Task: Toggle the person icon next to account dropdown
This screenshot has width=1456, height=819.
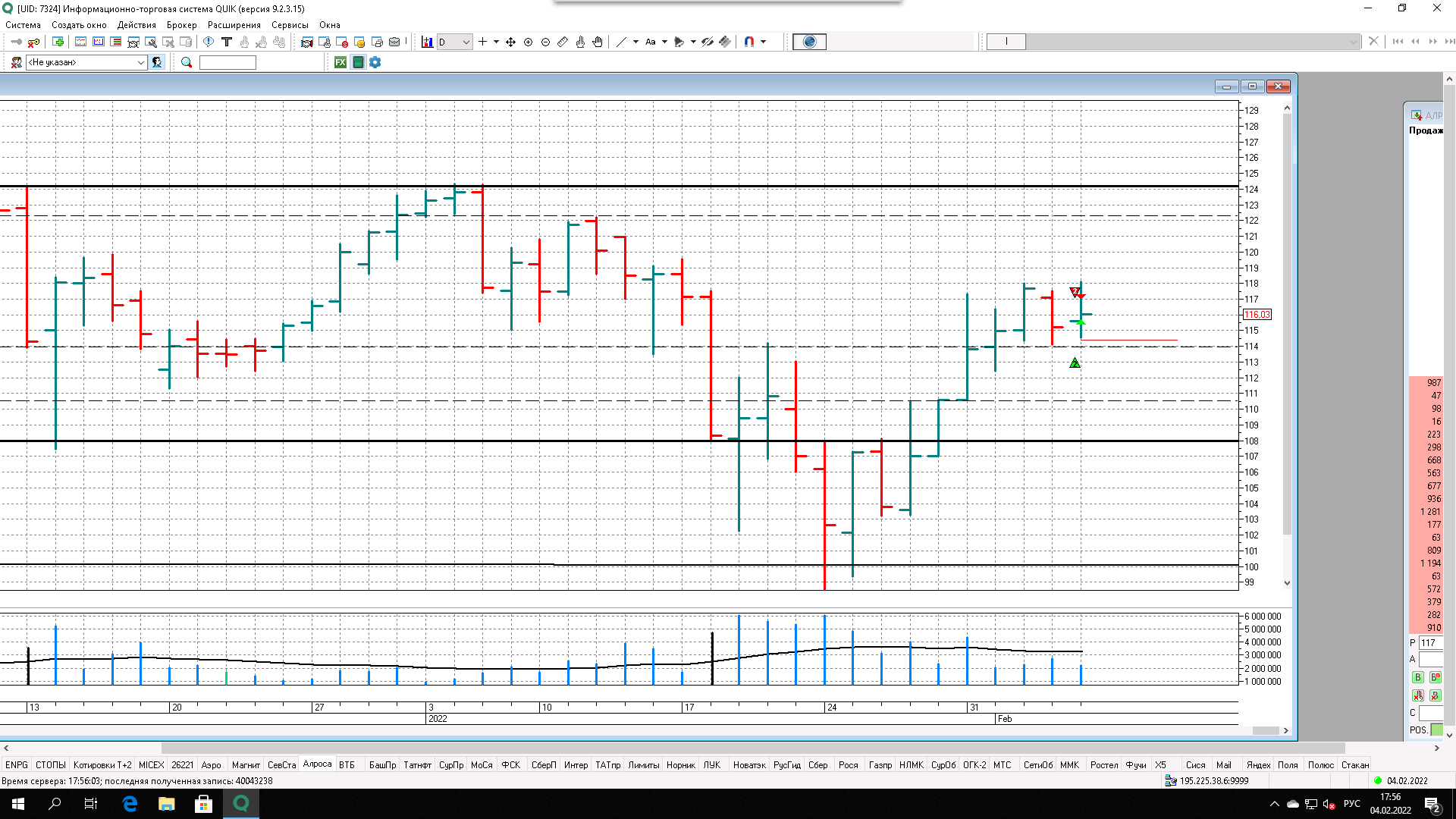Action: click(x=157, y=62)
